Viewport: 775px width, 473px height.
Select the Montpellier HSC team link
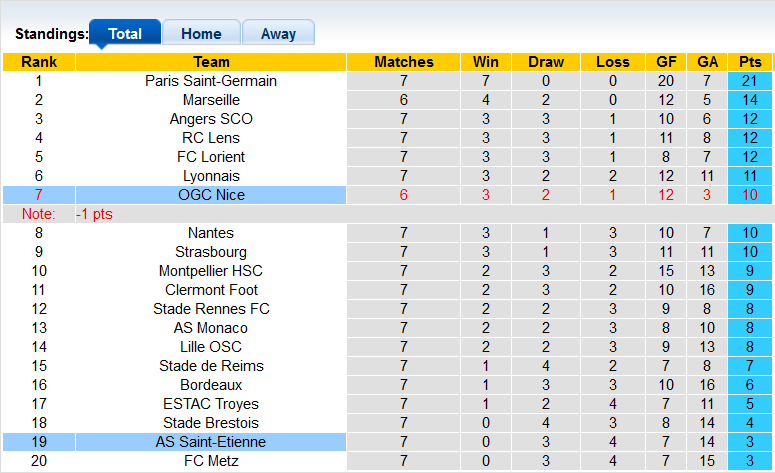click(x=211, y=271)
